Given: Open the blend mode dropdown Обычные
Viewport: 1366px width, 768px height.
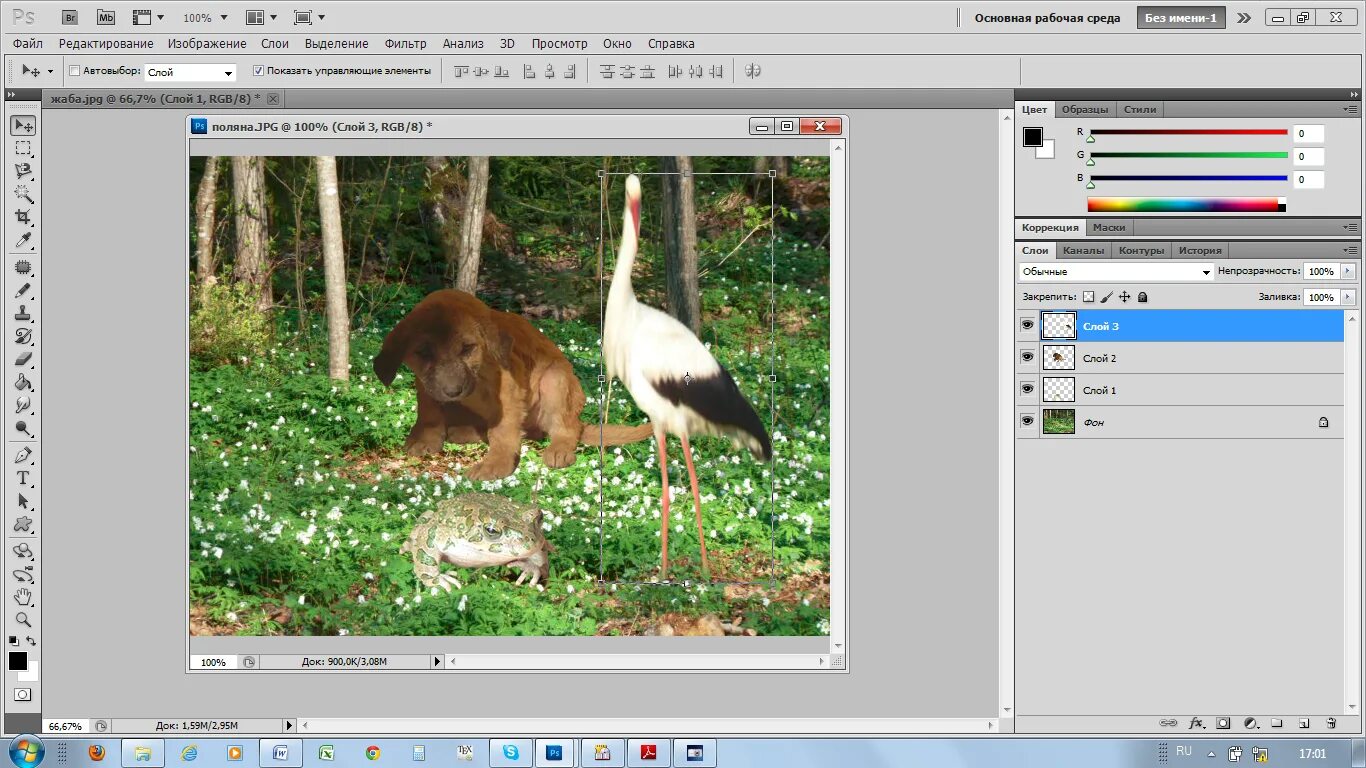Looking at the screenshot, I should pos(1207,271).
